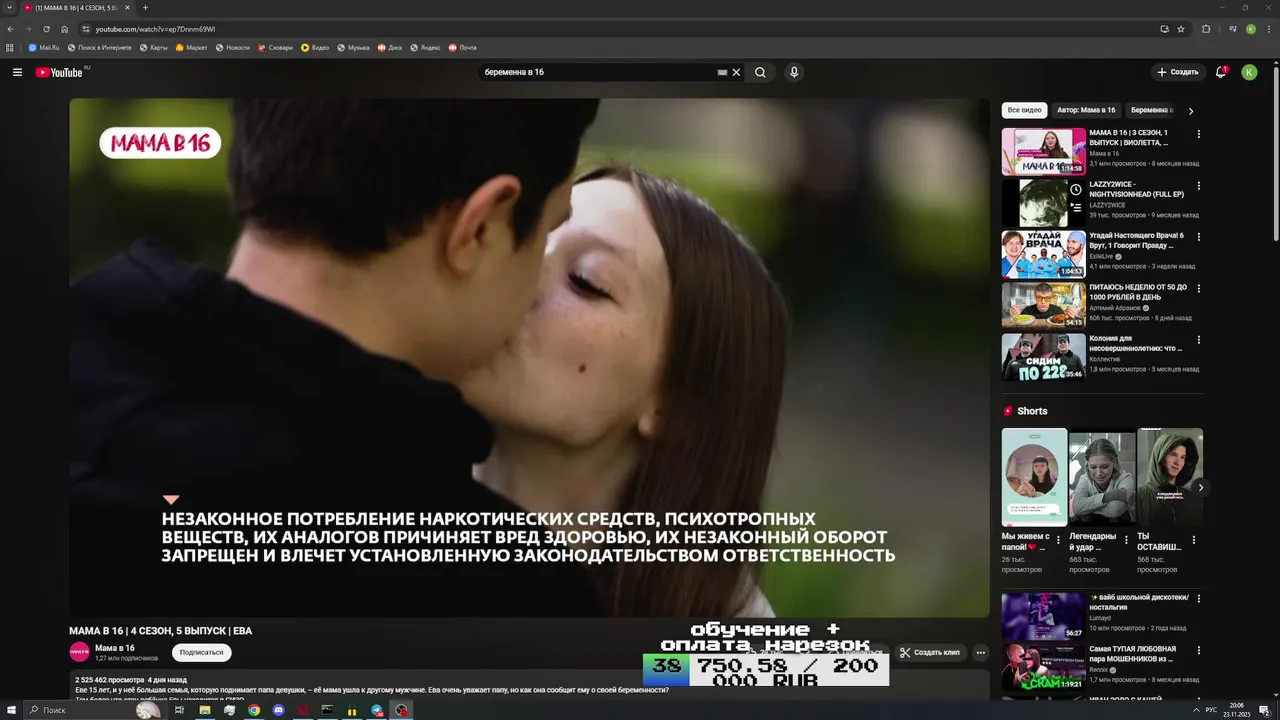Open the Mail.Ru bookmark
Viewport: 1280px width, 720px height.
coord(44,47)
